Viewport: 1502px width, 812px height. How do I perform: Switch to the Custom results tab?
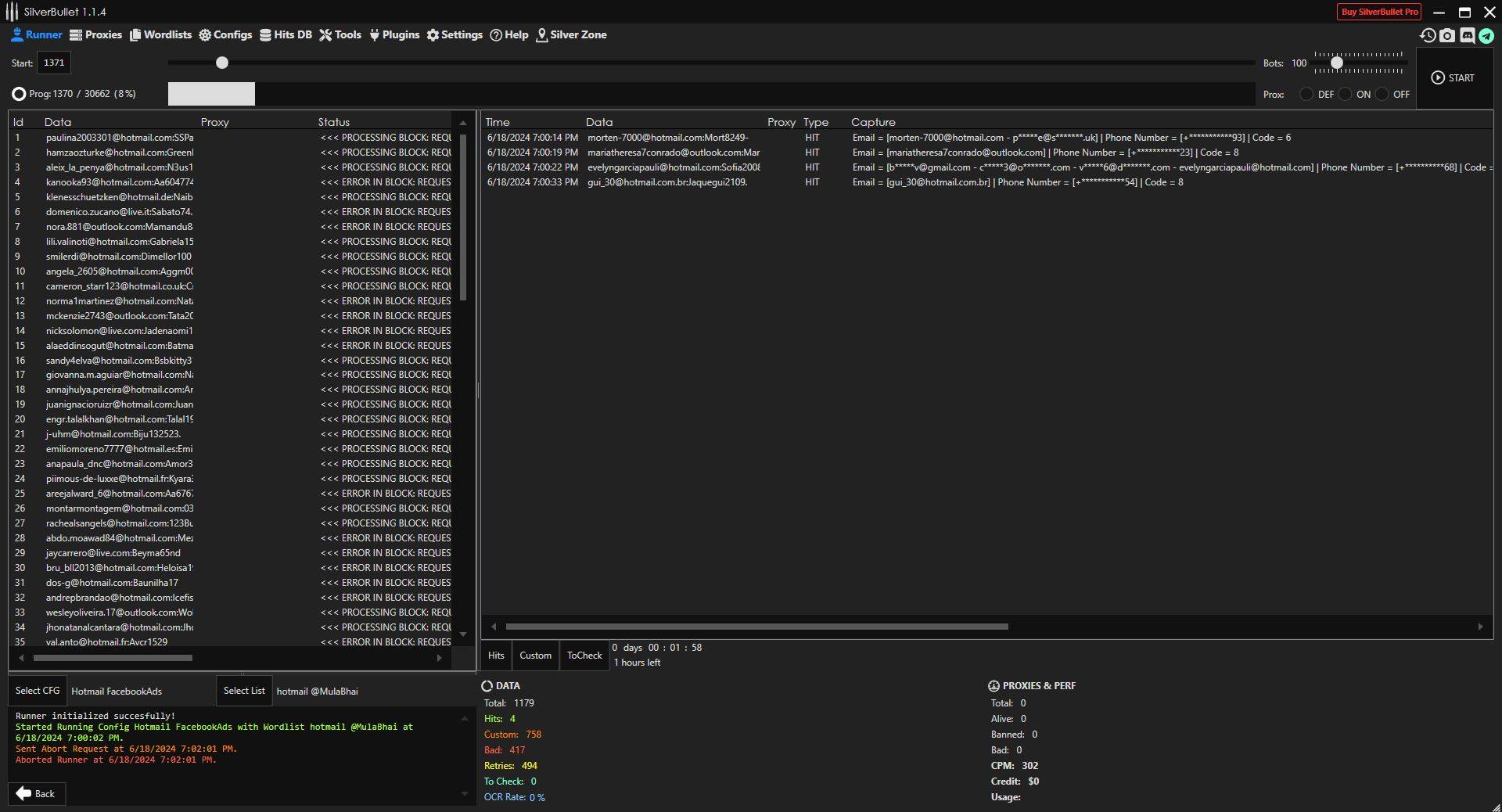[x=535, y=656]
